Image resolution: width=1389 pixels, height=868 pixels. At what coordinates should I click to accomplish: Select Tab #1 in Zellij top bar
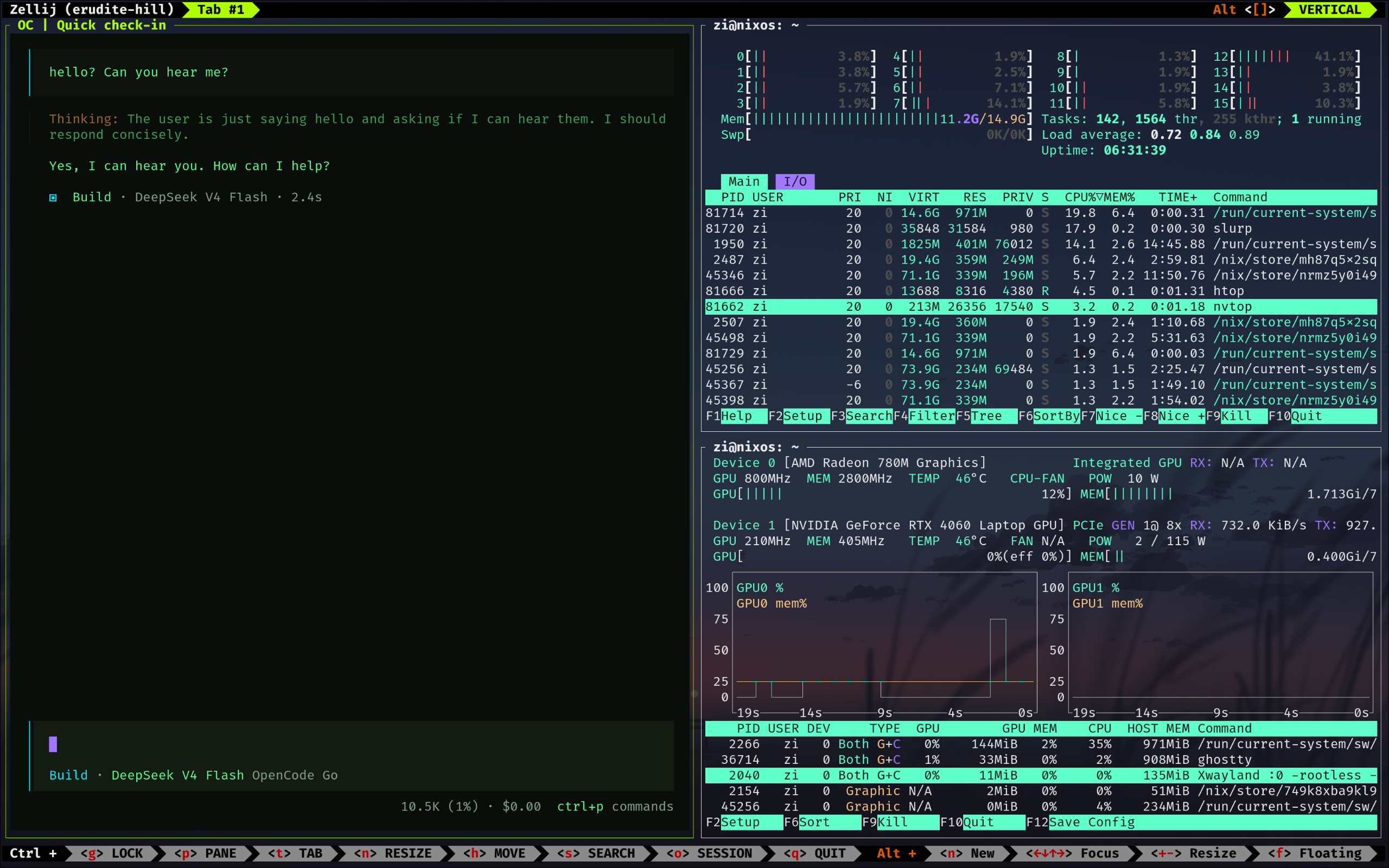click(x=221, y=9)
